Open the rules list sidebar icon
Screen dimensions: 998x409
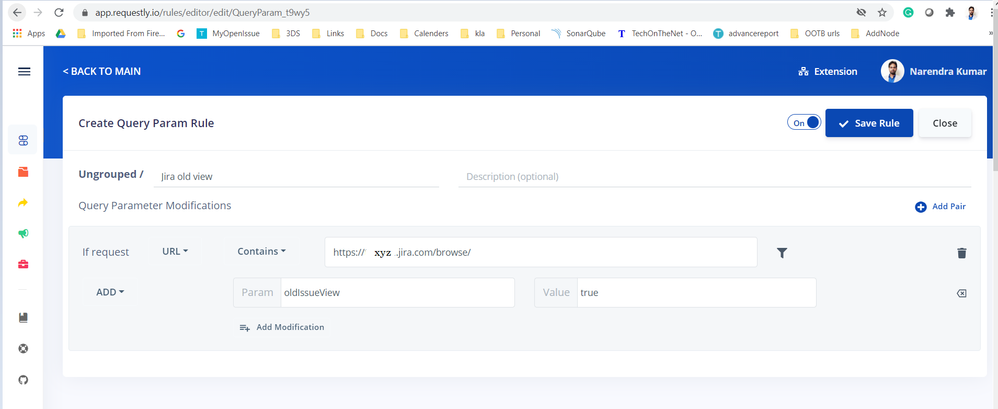click(x=23, y=140)
